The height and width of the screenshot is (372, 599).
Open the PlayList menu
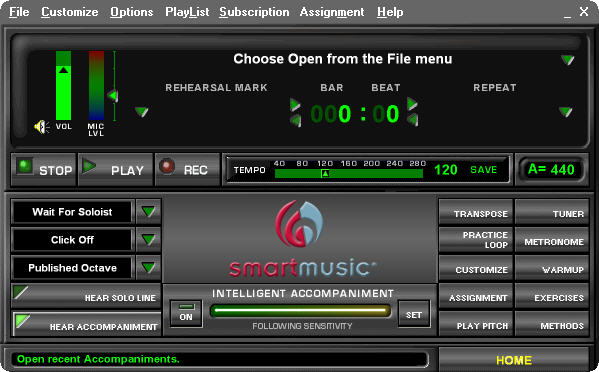point(187,12)
